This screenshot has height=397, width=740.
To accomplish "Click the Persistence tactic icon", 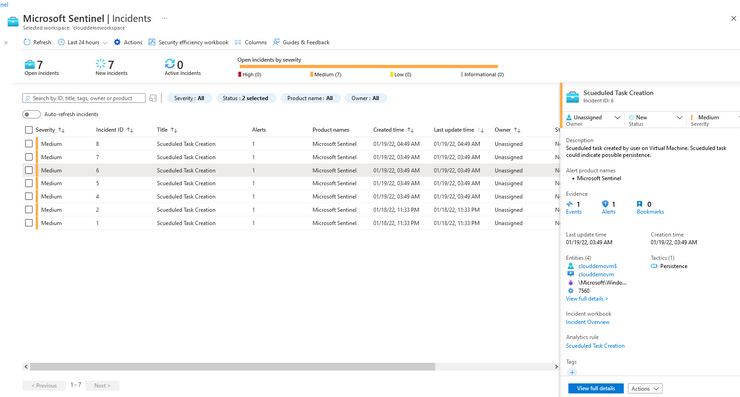I will coord(654,266).
